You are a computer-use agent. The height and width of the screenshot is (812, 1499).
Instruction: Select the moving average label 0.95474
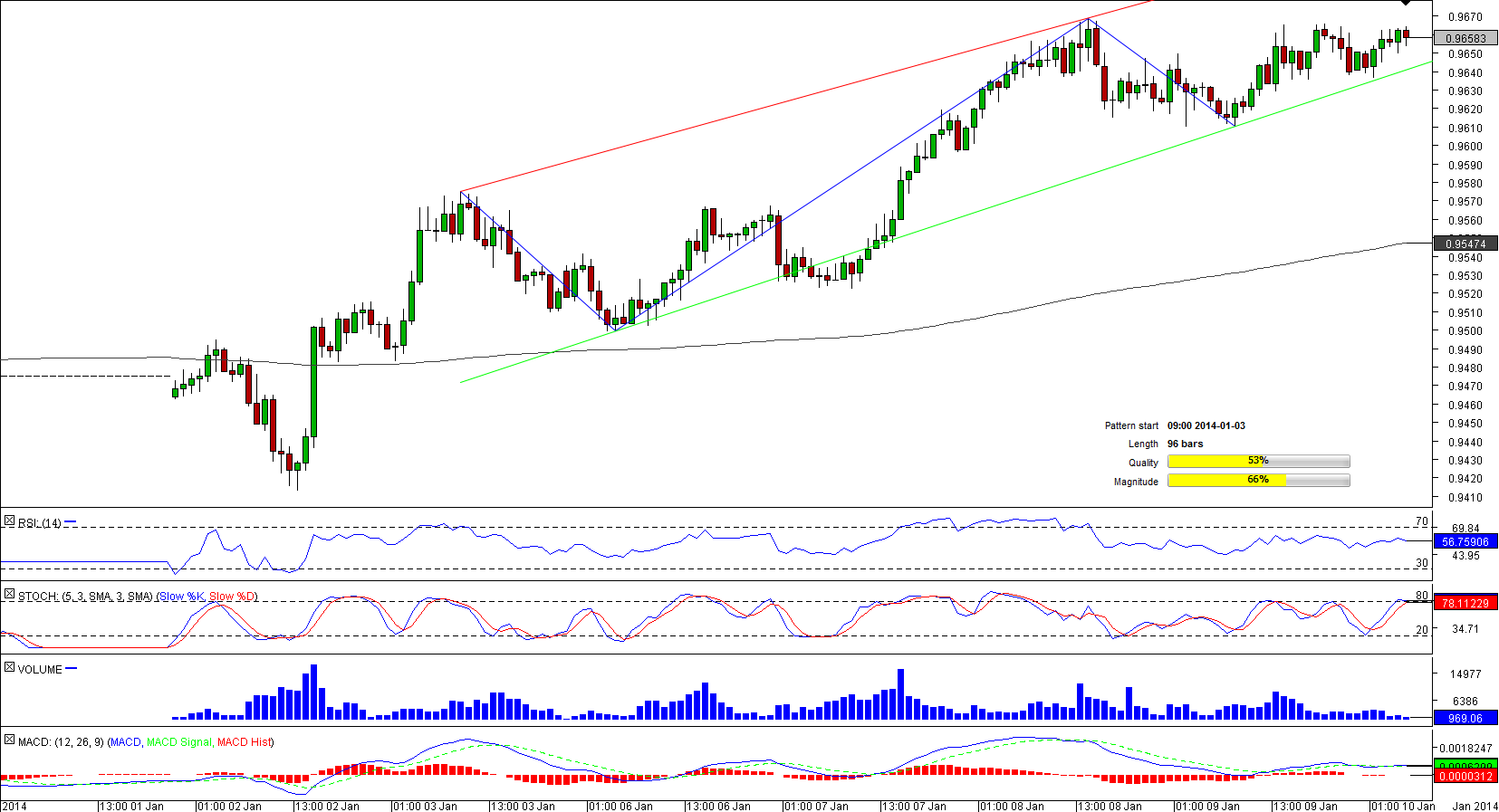[1465, 244]
